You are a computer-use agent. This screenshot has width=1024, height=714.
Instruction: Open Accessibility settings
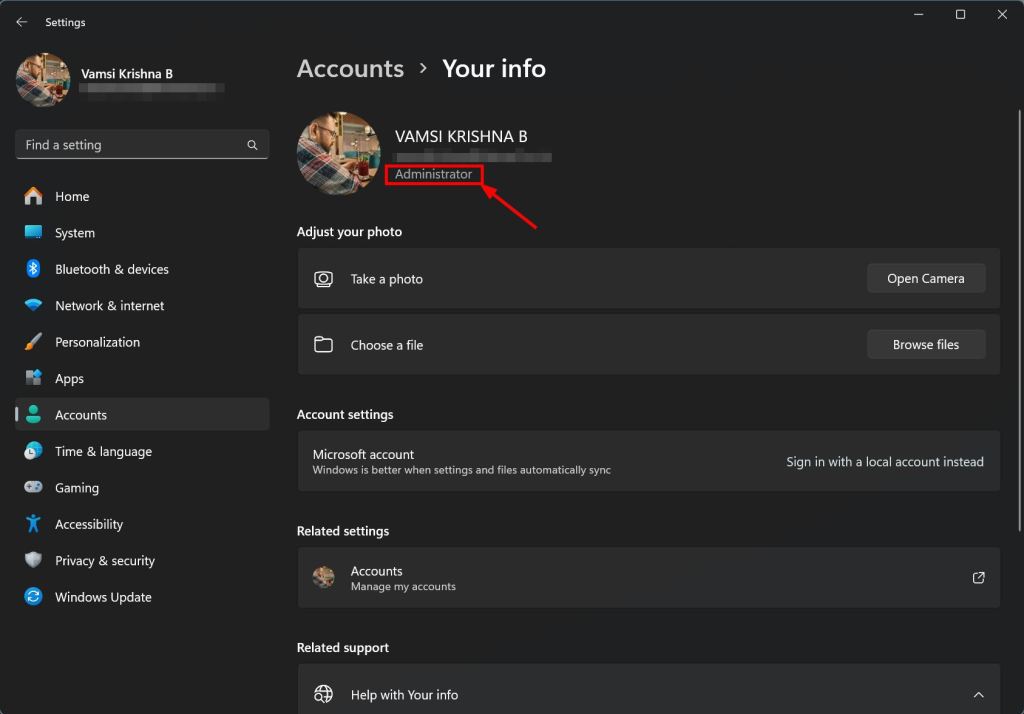click(x=142, y=524)
